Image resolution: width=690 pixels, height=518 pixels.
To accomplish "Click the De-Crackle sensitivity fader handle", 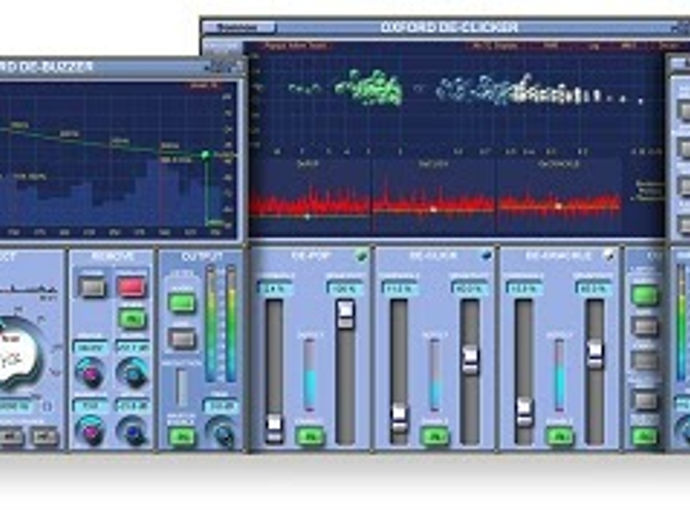I will [595, 355].
